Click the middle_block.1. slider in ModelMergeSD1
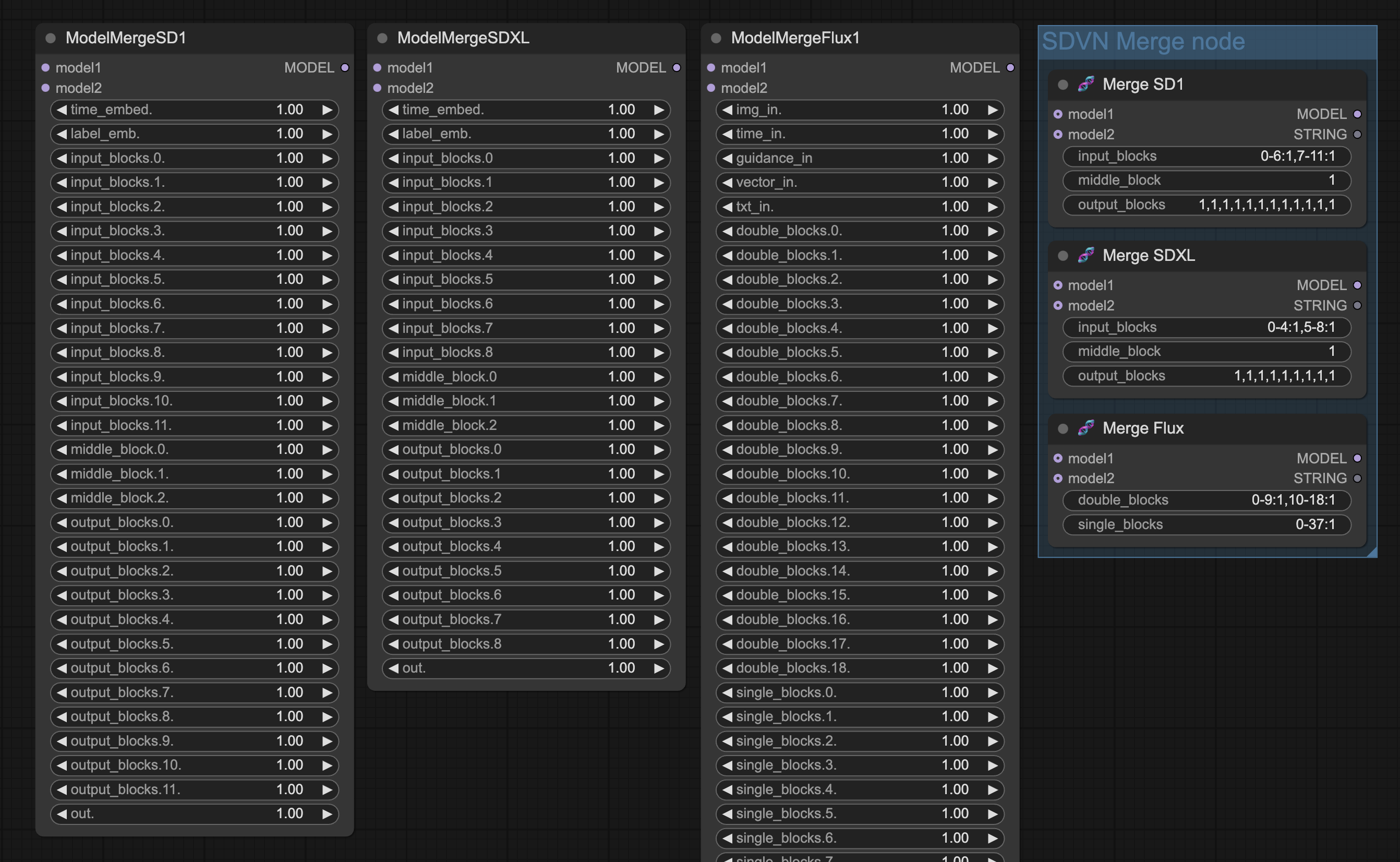1400x862 pixels. point(194,474)
